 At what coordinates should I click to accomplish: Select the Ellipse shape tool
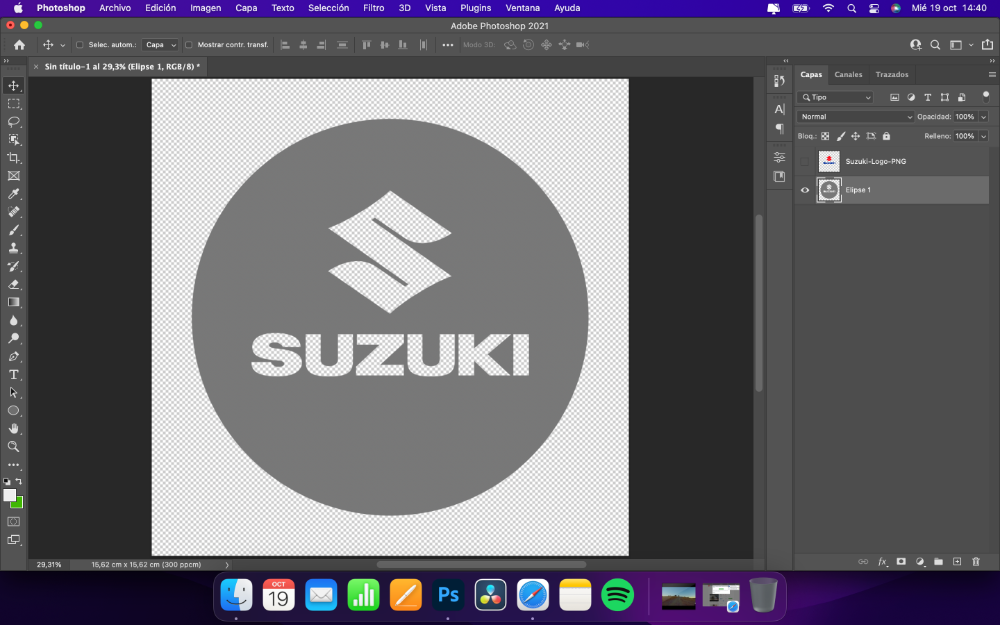coord(13,411)
